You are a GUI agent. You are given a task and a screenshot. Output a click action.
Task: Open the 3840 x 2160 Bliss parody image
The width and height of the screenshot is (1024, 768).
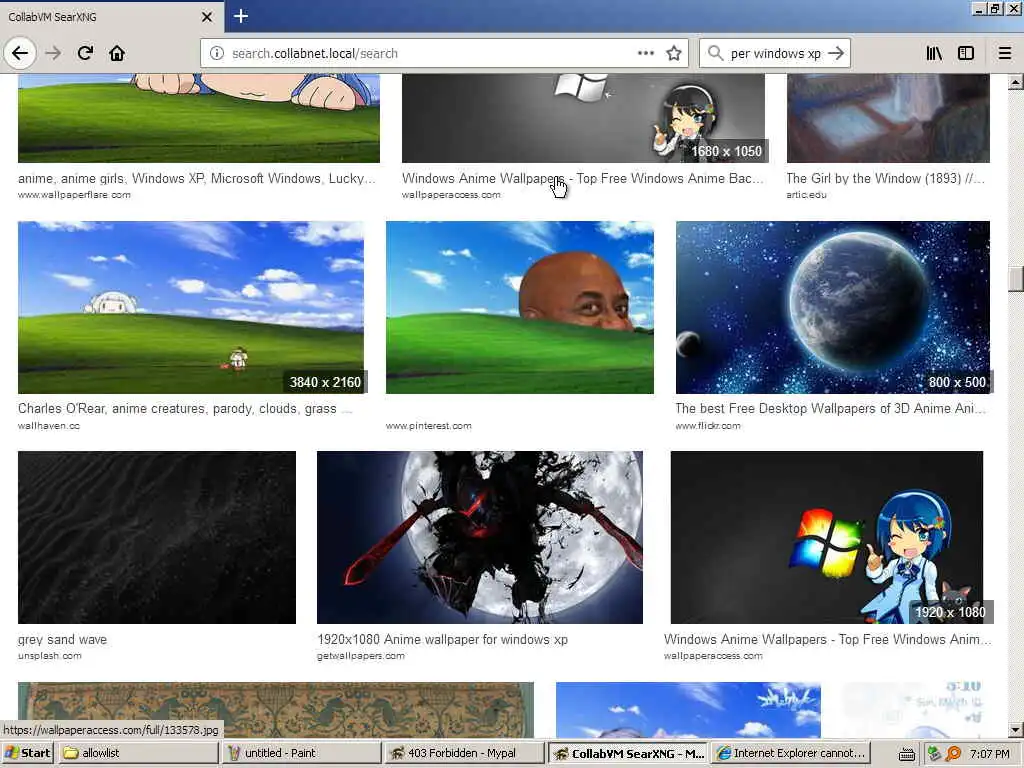tap(191, 307)
